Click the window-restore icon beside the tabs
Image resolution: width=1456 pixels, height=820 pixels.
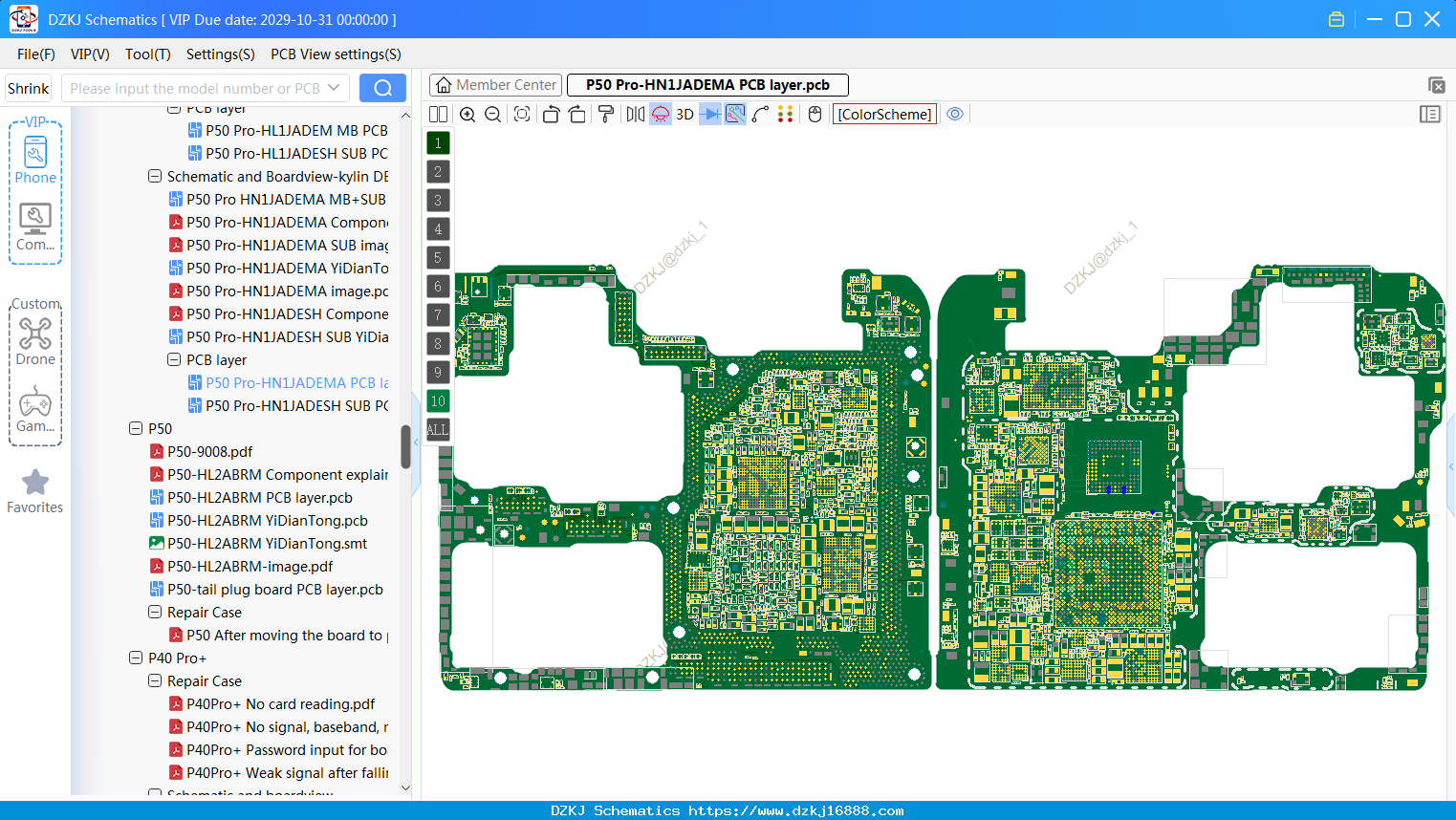coord(1436,85)
